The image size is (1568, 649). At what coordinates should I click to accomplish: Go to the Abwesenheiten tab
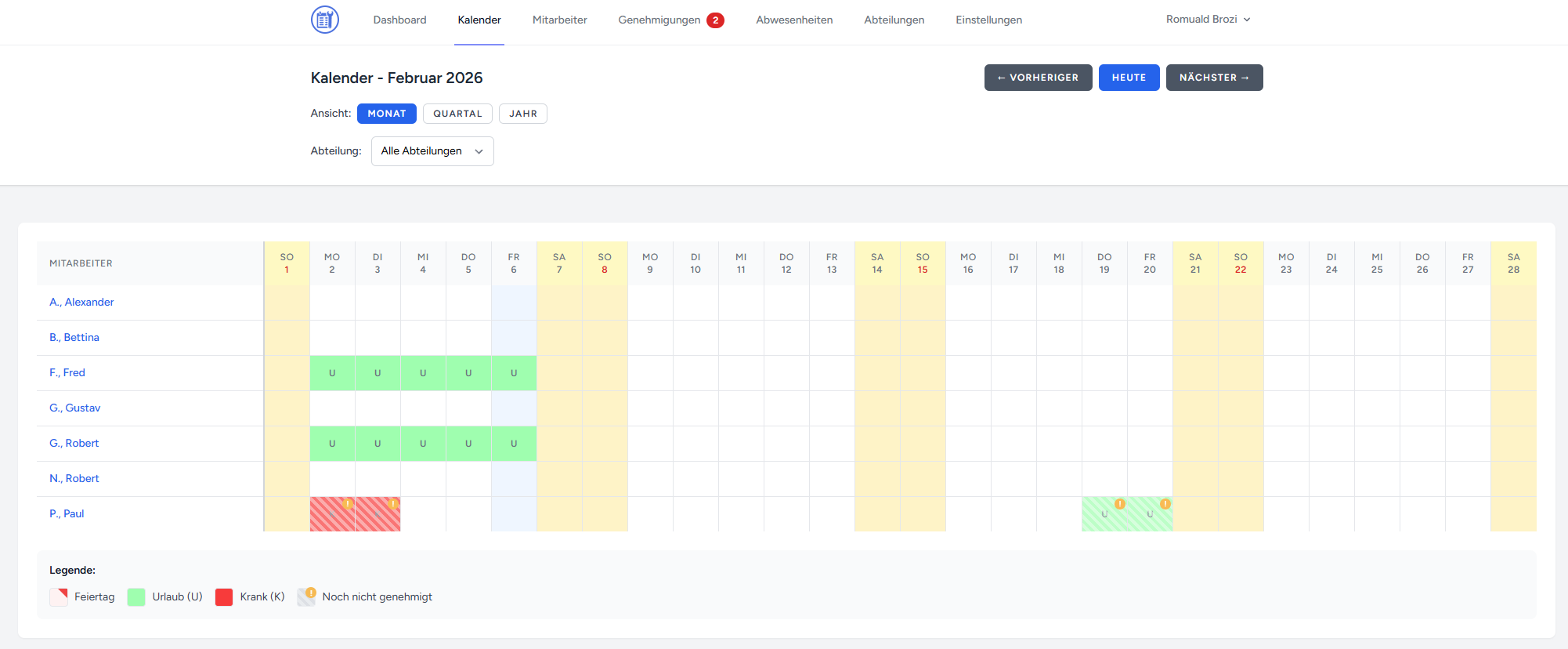pos(794,20)
